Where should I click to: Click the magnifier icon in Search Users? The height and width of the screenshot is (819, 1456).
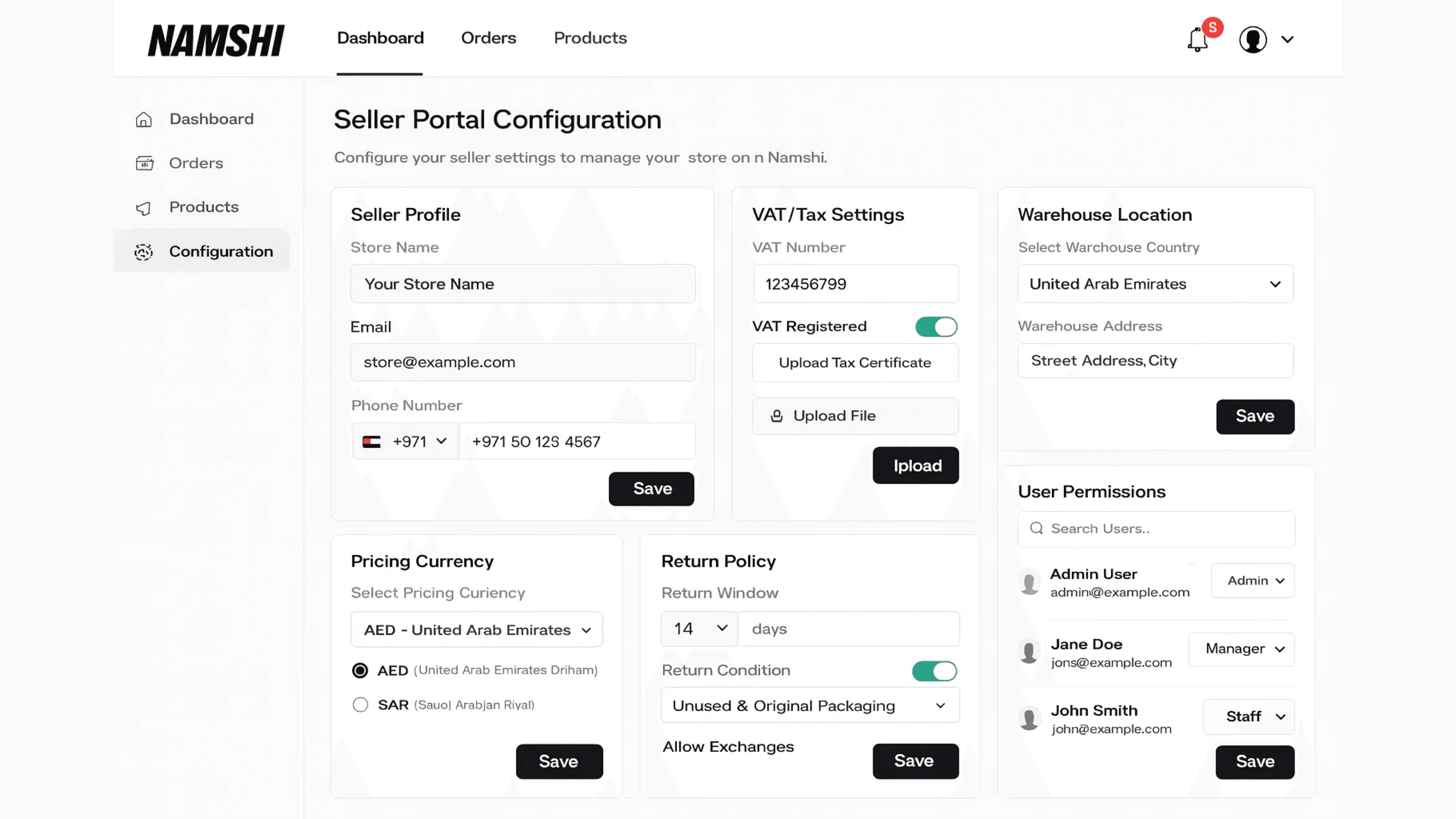[x=1036, y=528]
